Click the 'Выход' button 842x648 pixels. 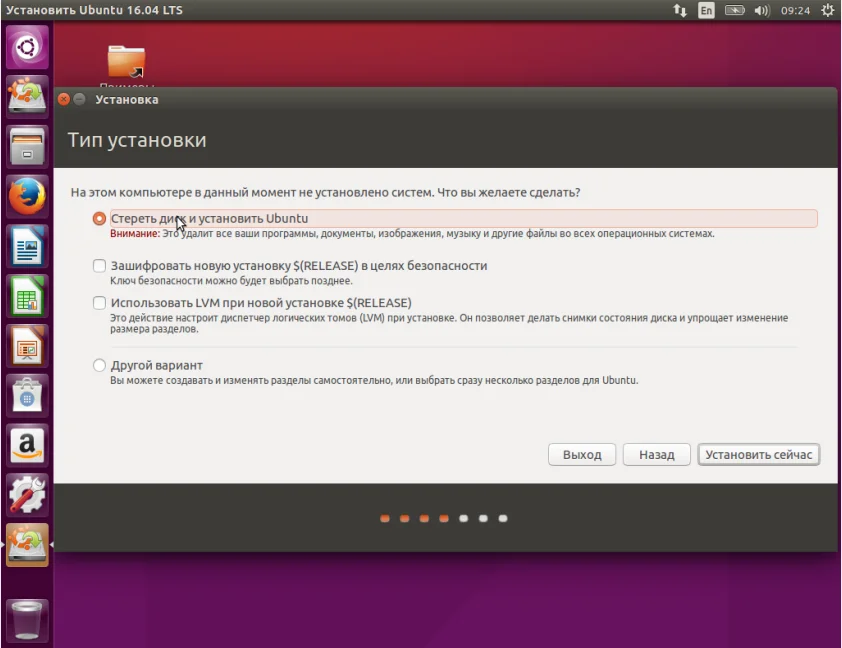click(582, 455)
